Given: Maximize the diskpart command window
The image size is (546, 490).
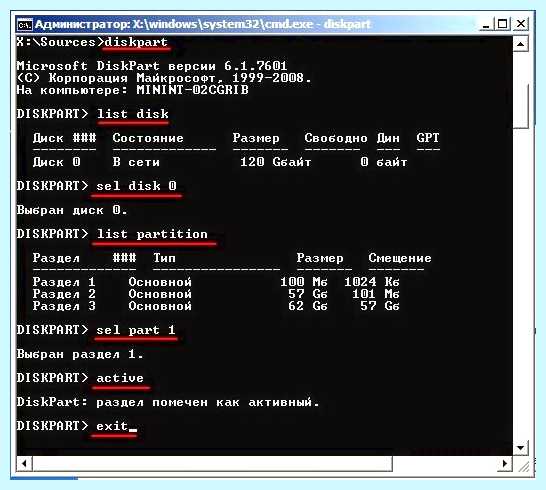Looking at the screenshot, I should 502,24.
